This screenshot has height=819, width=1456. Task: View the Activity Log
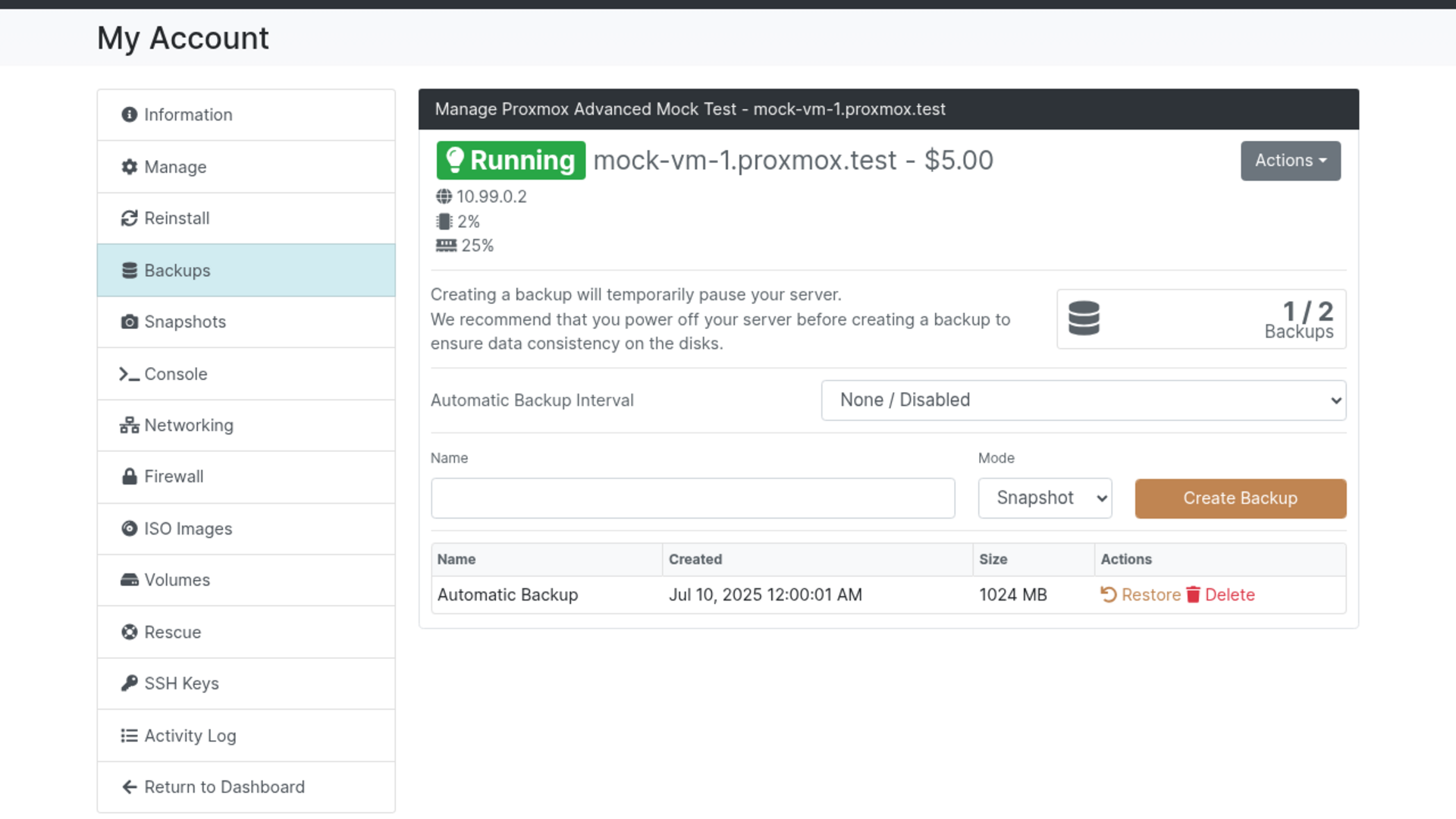tap(246, 736)
